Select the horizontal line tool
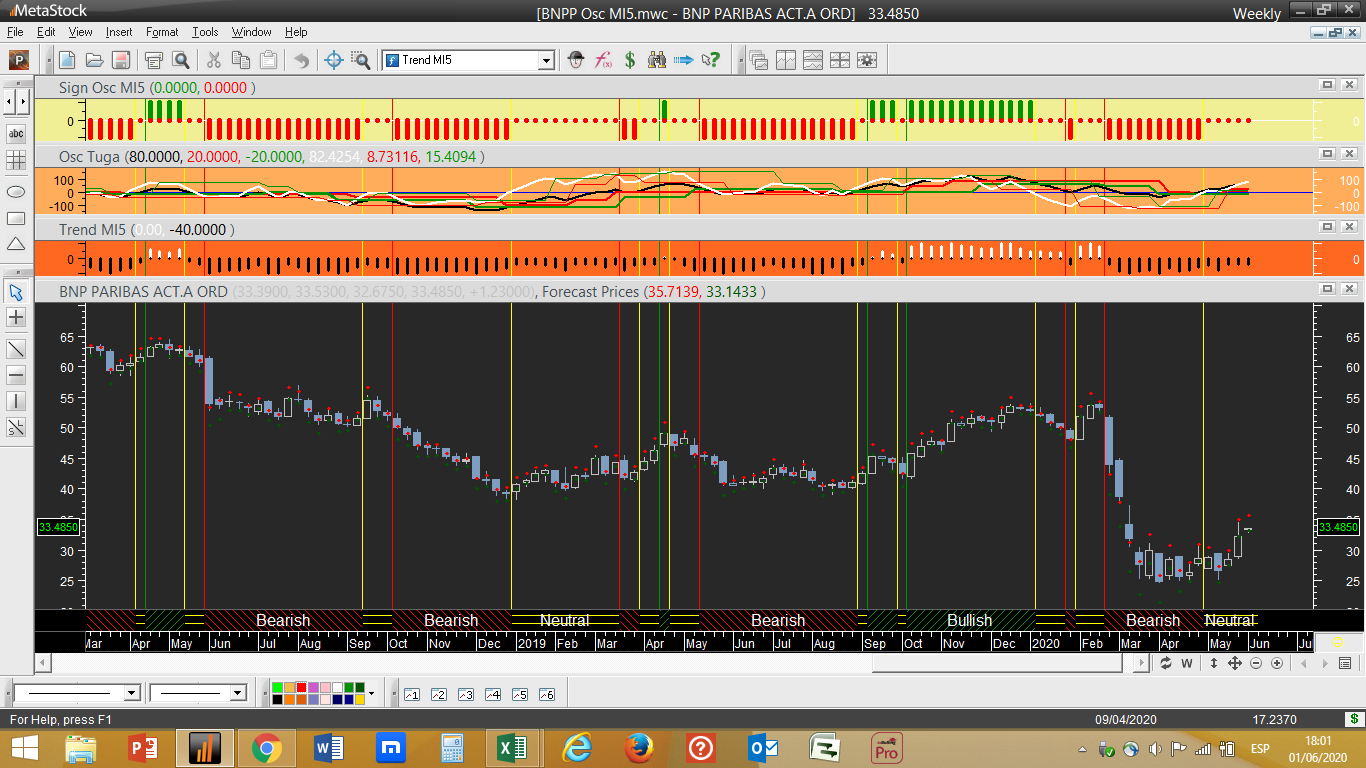This screenshot has width=1366, height=768. coord(16,376)
